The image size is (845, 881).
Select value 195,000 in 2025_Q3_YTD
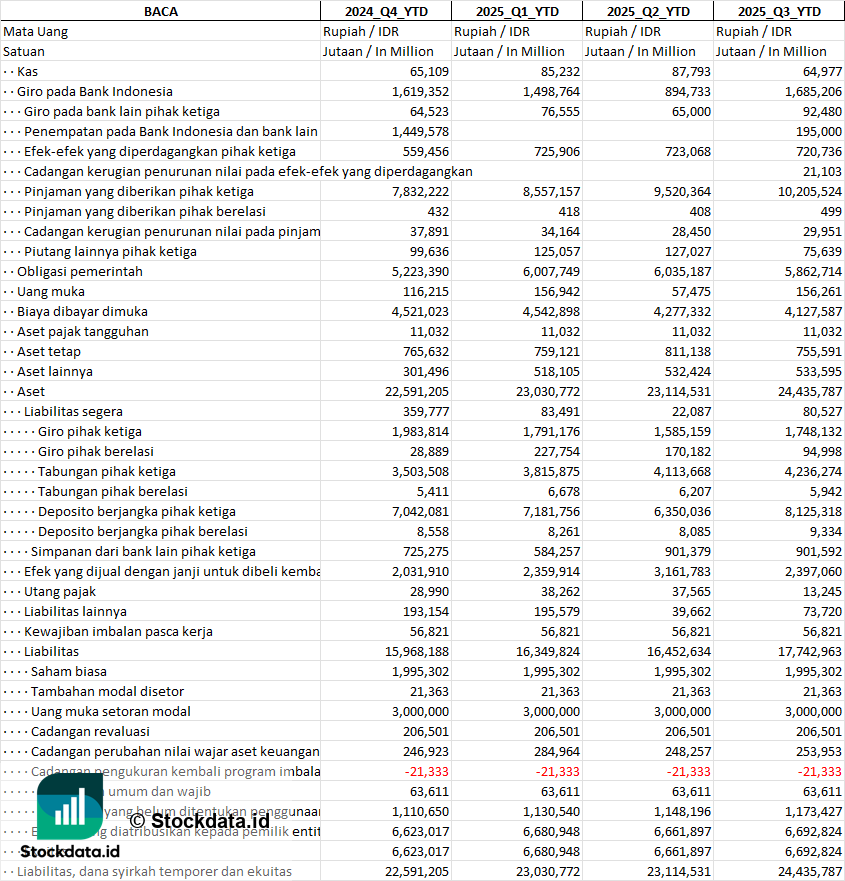click(x=819, y=131)
